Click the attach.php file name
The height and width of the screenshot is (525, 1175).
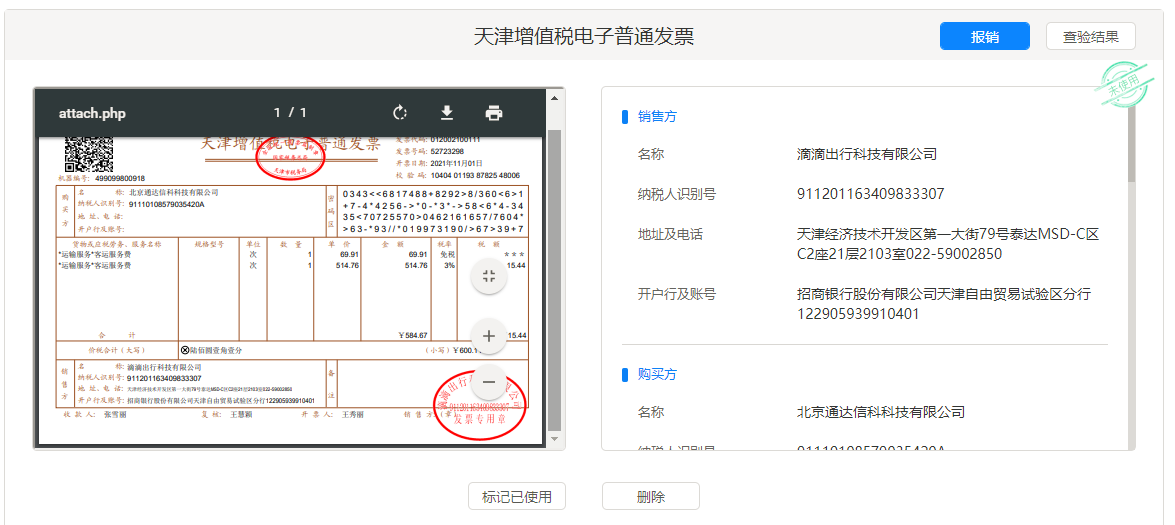click(x=92, y=113)
